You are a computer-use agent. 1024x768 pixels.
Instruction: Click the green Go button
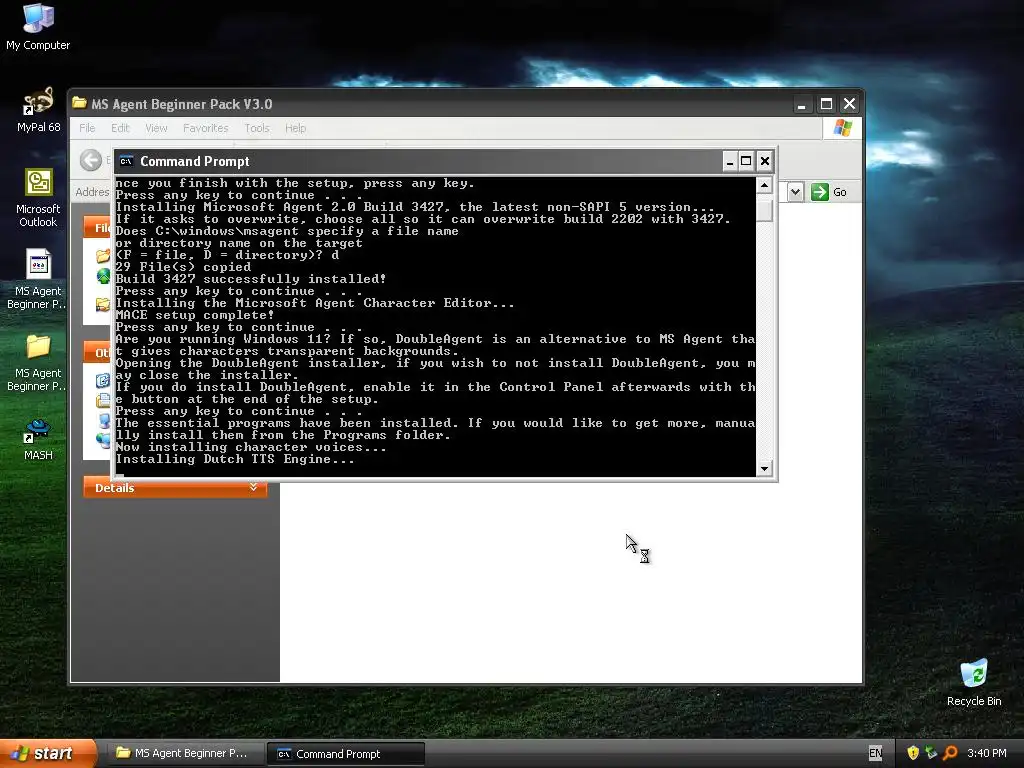[x=829, y=192]
